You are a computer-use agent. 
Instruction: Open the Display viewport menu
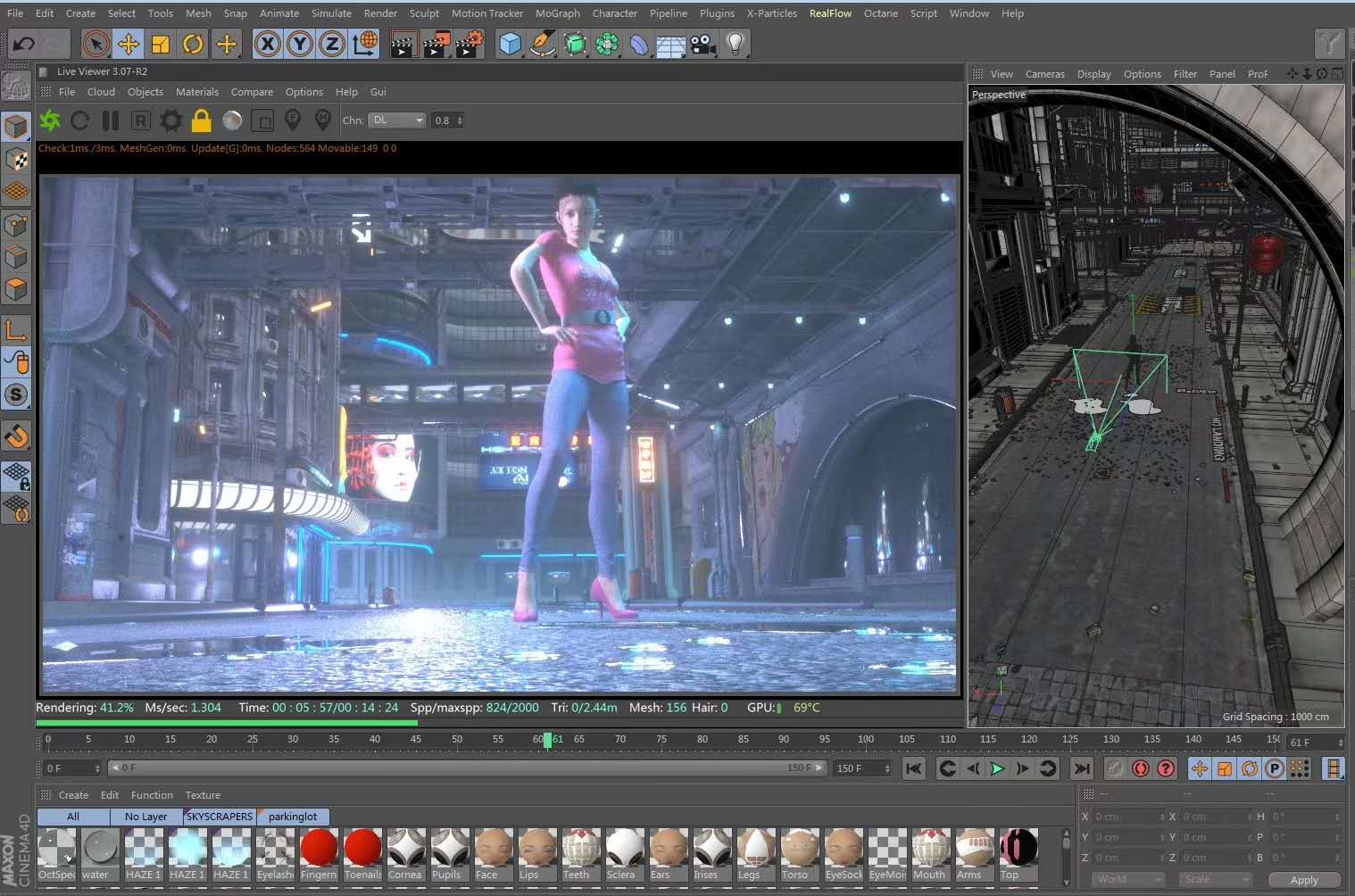tap(1093, 74)
